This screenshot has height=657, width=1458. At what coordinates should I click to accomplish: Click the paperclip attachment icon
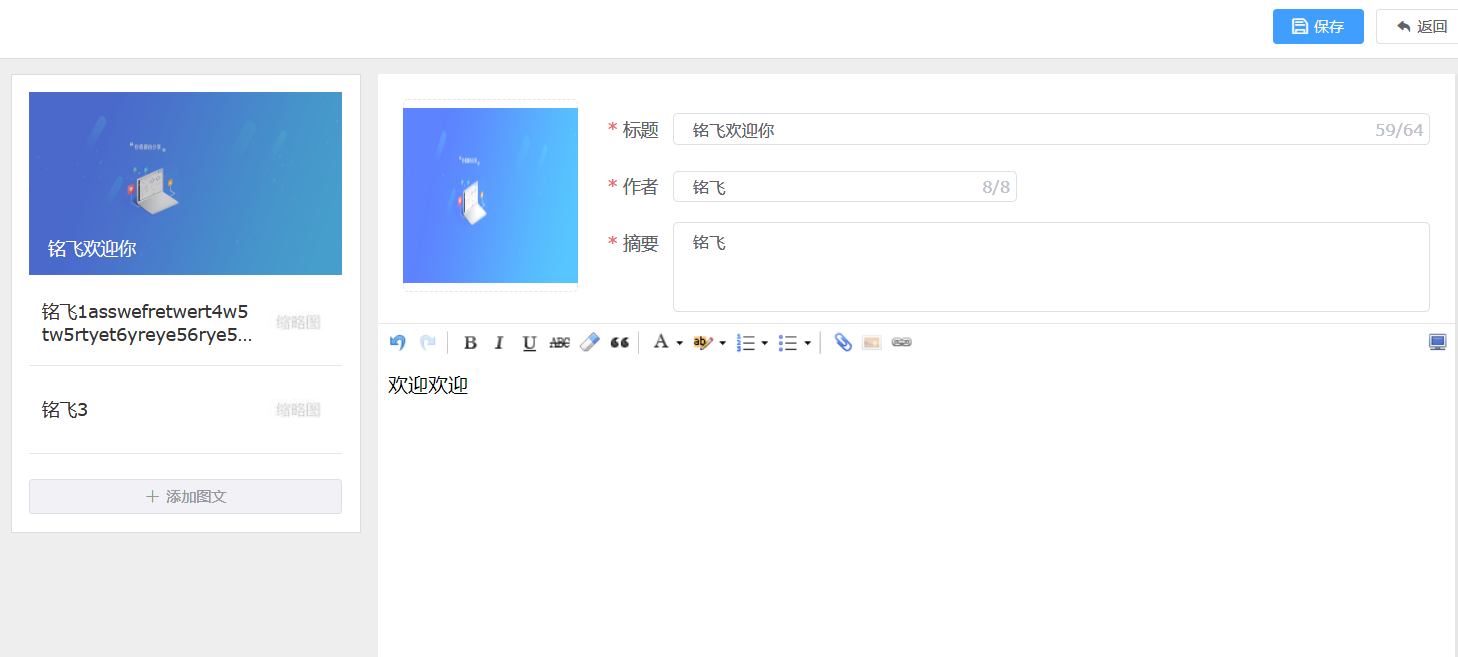click(843, 343)
